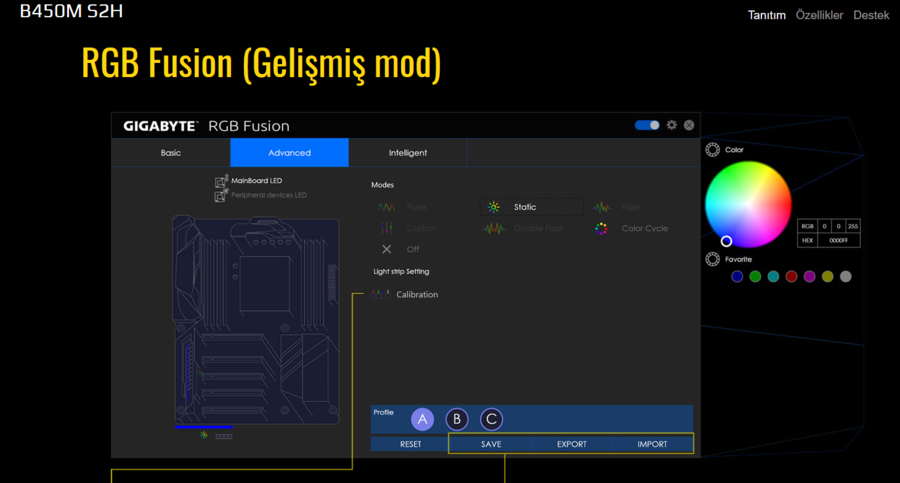Image resolution: width=900 pixels, height=483 pixels.
Task: Close the RGB Fusion window
Action: (x=689, y=125)
